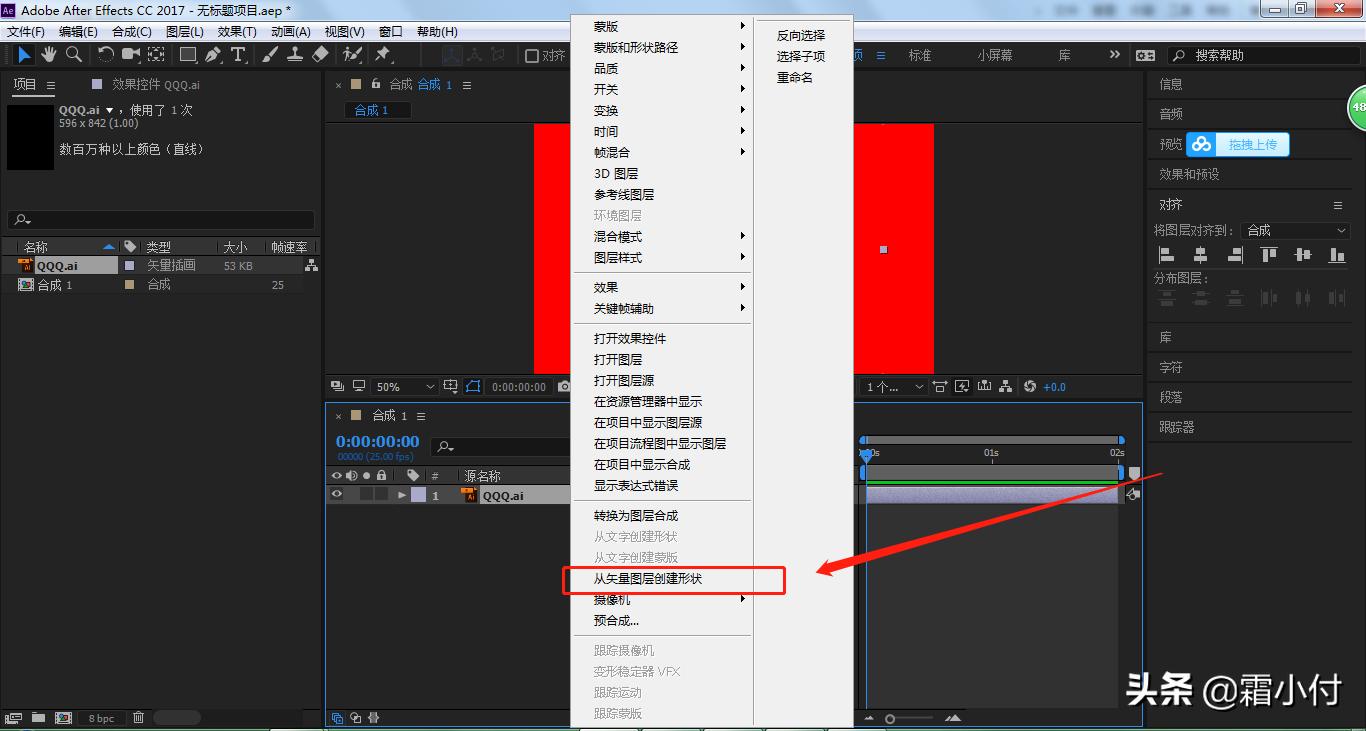Select the Eraser tool
Viewport: 1366px width, 731px height.
point(318,54)
